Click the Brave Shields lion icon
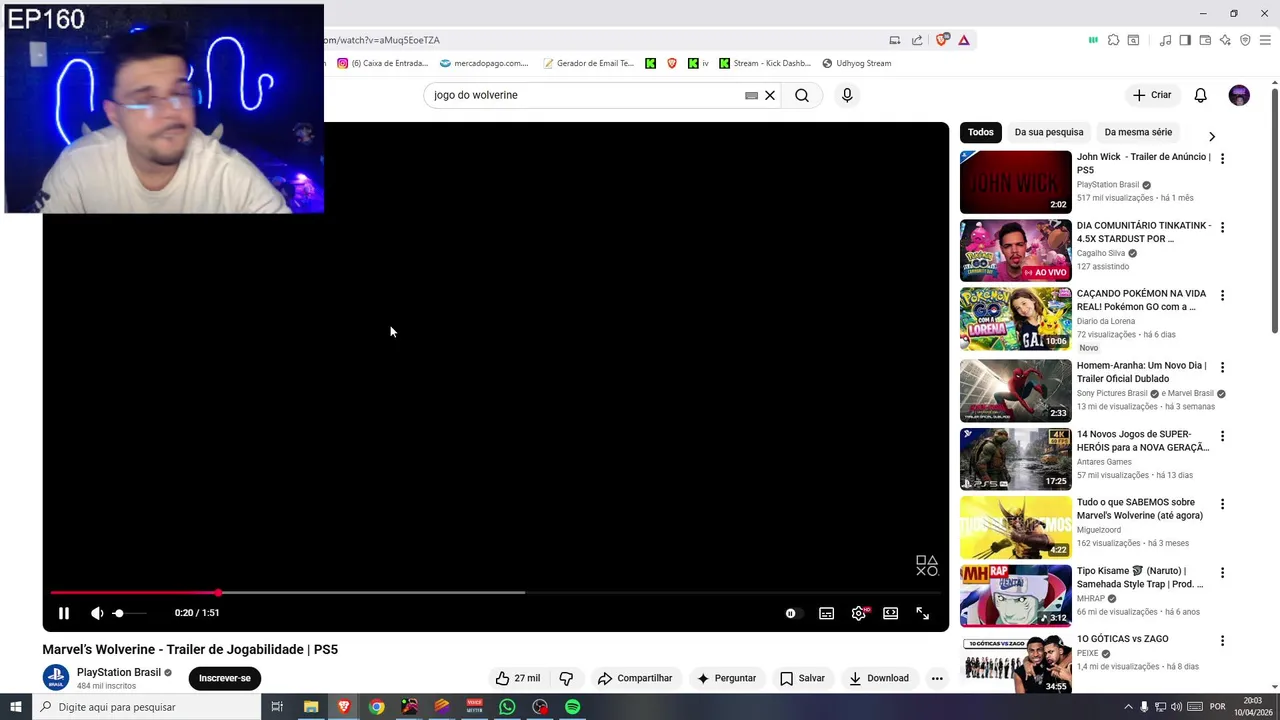 tap(942, 40)
